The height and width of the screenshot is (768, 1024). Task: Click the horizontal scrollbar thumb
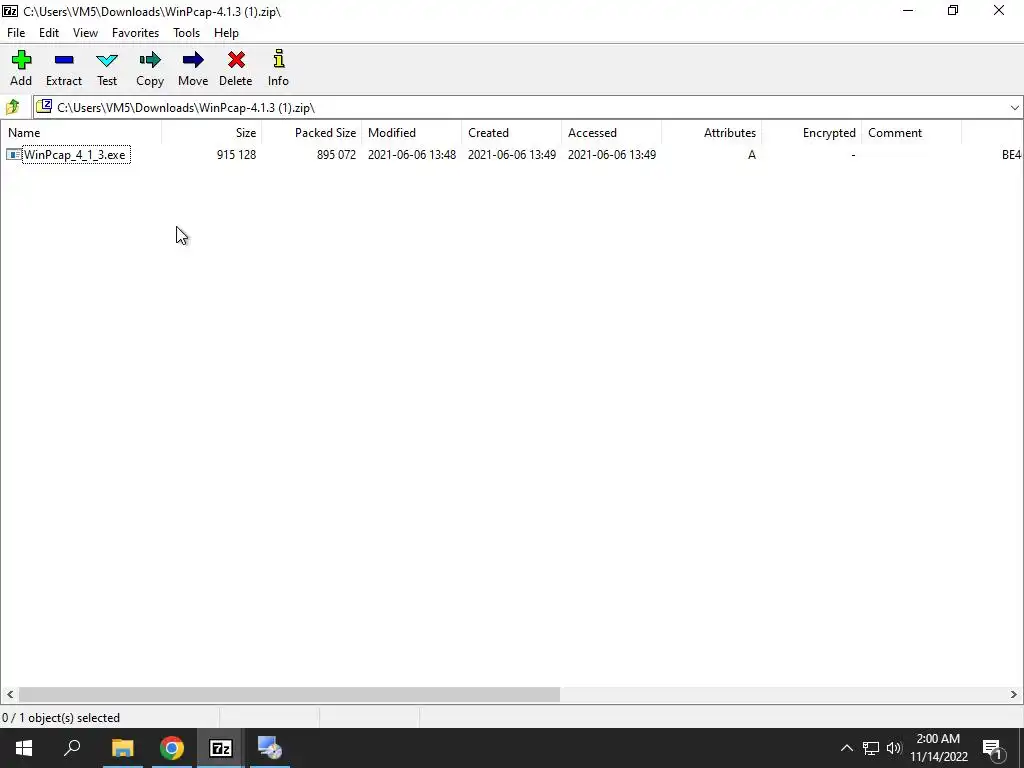(289, 694)
